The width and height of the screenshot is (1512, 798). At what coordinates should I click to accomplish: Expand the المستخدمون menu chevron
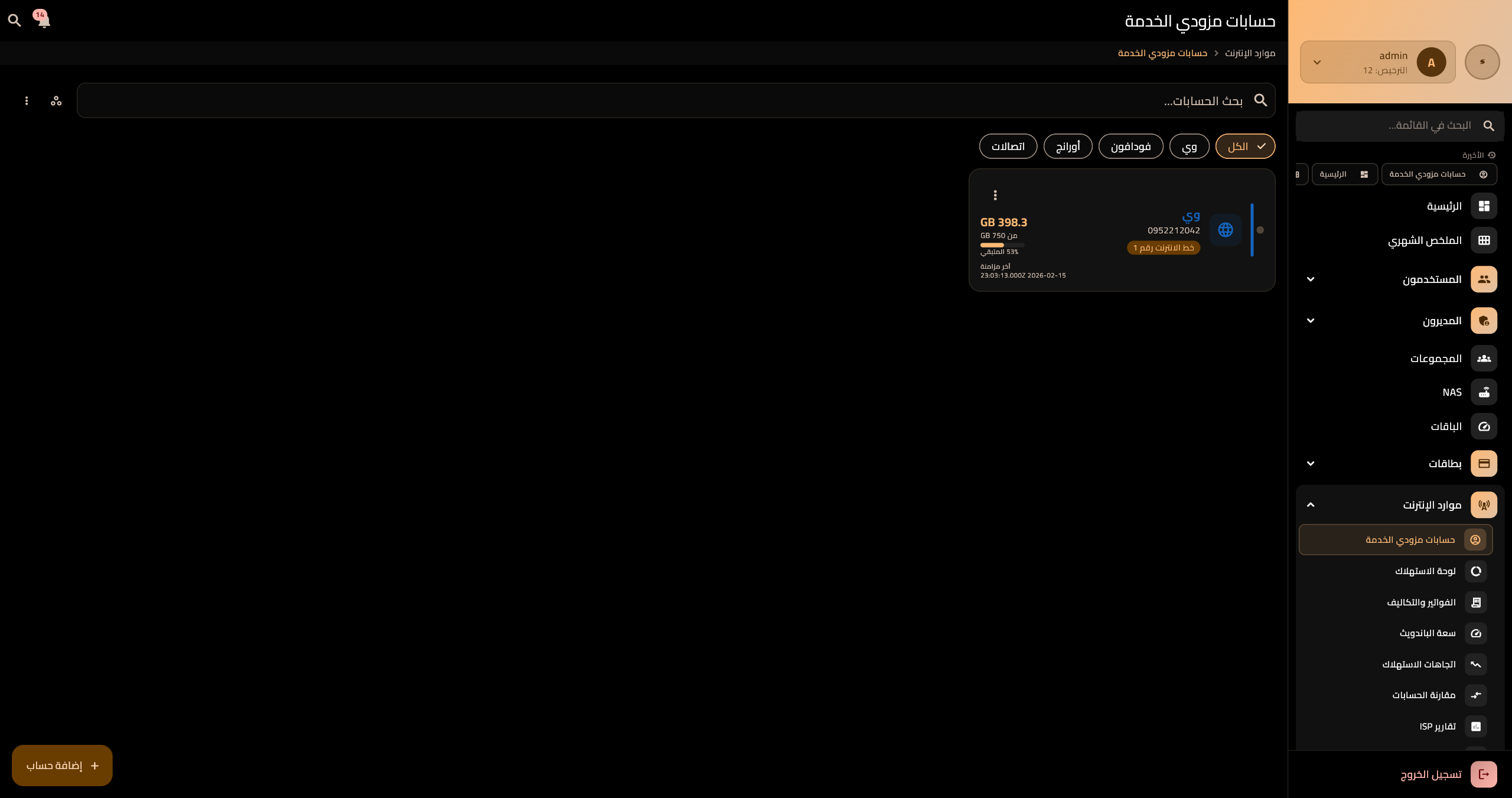click(x=1311, y=279)
